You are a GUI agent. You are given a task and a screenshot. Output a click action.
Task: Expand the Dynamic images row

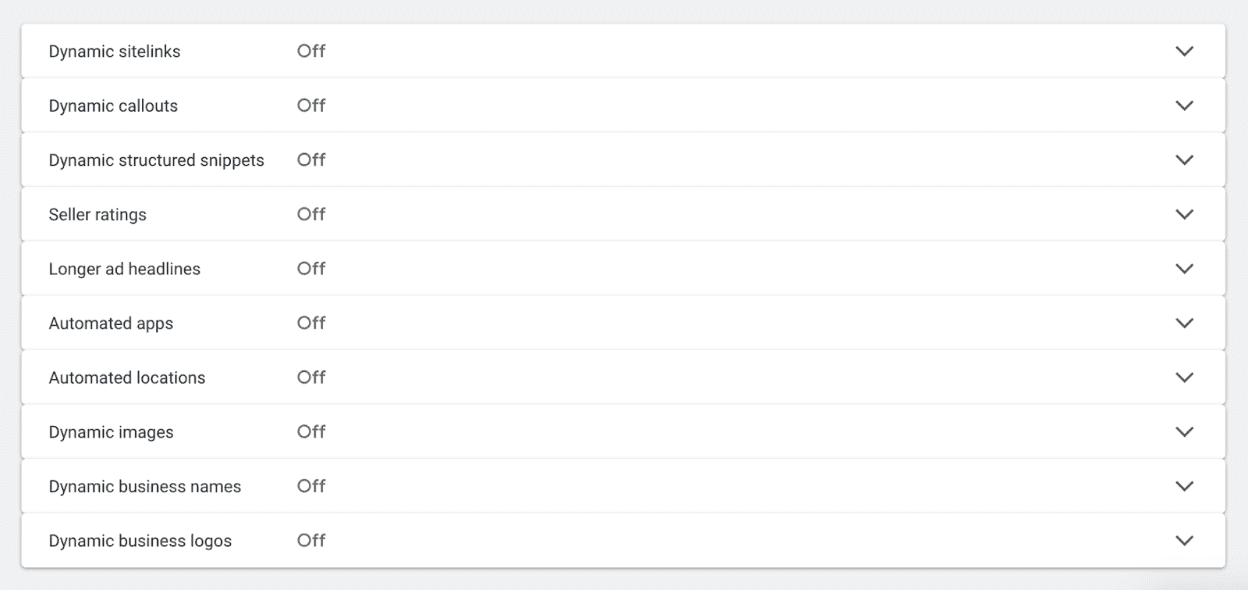click(1184, 431)
